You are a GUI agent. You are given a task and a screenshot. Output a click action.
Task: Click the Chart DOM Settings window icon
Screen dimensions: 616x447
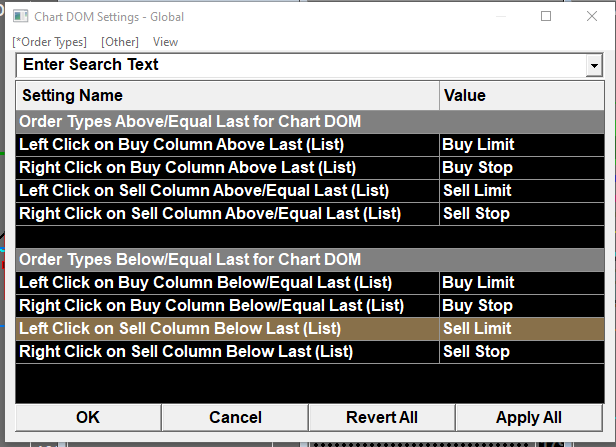[20, 17]
